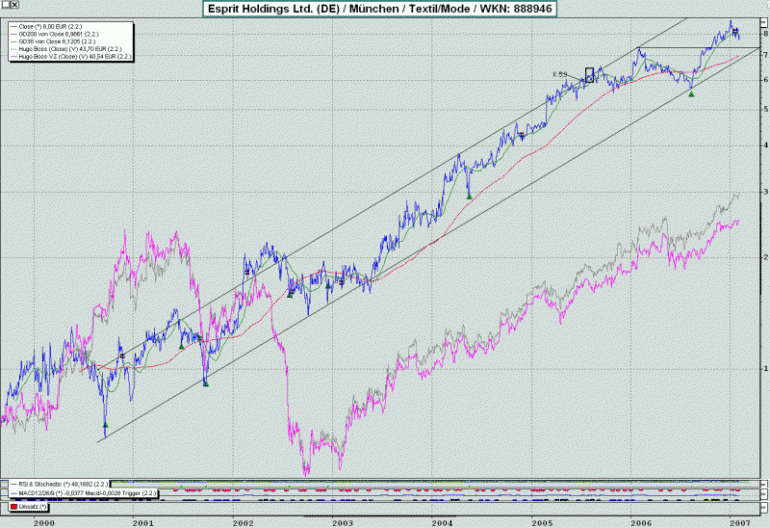This screenshot has width=770, height=528.
Task: Click the year label 2002 on time axis
Action: 243,523
